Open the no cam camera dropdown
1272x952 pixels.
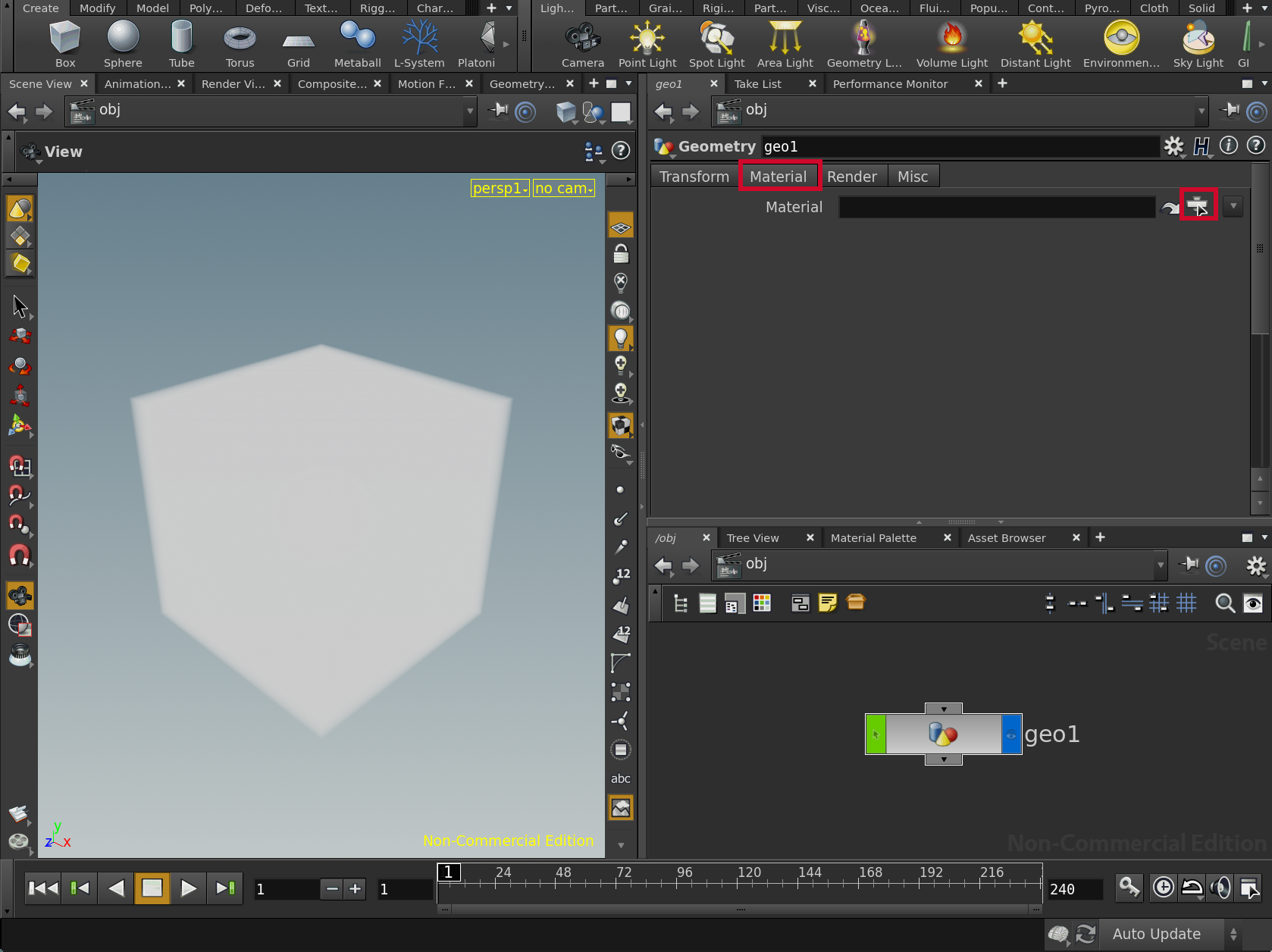pyautogui.click(x=564, y=188)
